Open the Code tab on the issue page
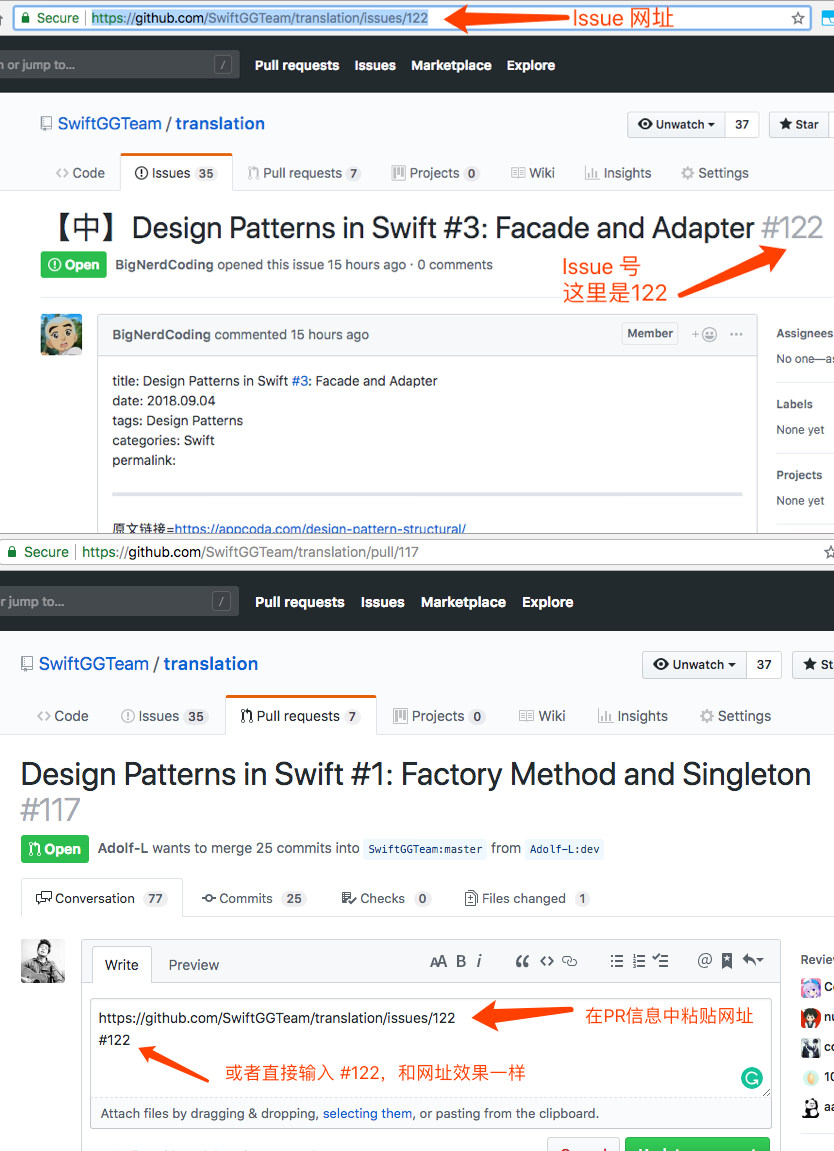834x1151 pixels. [80, 173]
